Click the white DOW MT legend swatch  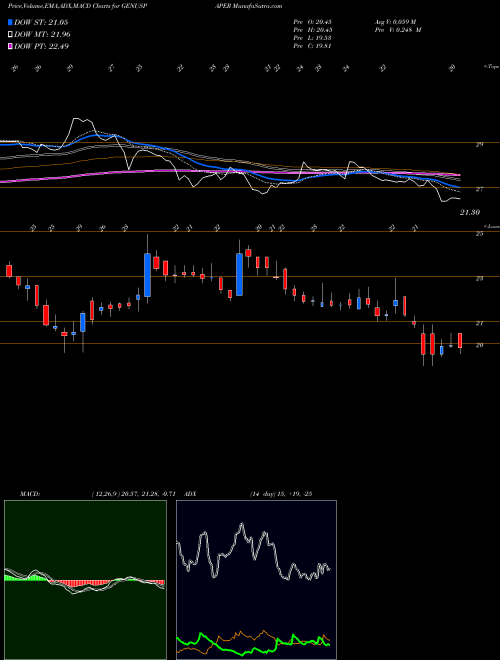[x=10, y=35]
